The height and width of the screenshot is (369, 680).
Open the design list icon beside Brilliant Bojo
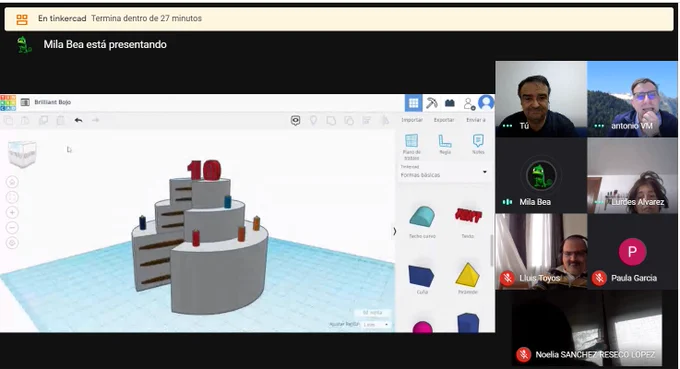point(25,102)
